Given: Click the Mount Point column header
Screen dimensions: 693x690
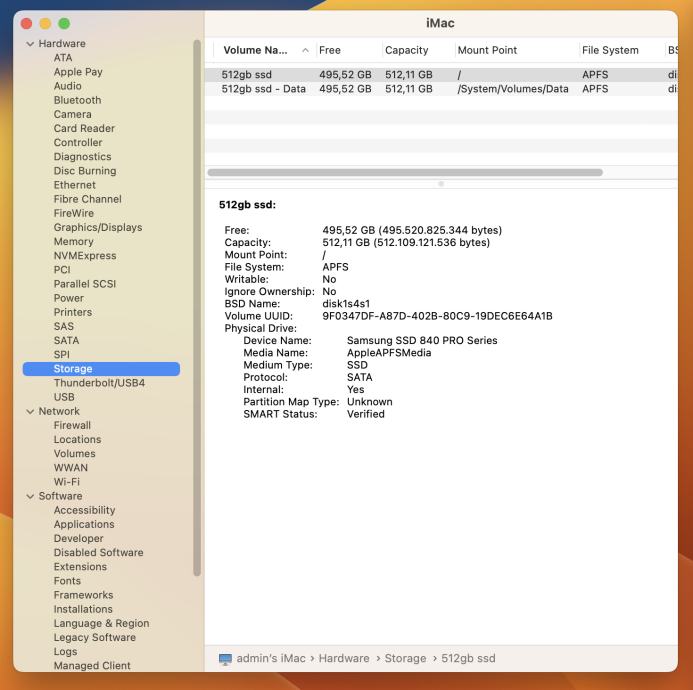Looking at the screenshot, I should (x=514, y=50).
